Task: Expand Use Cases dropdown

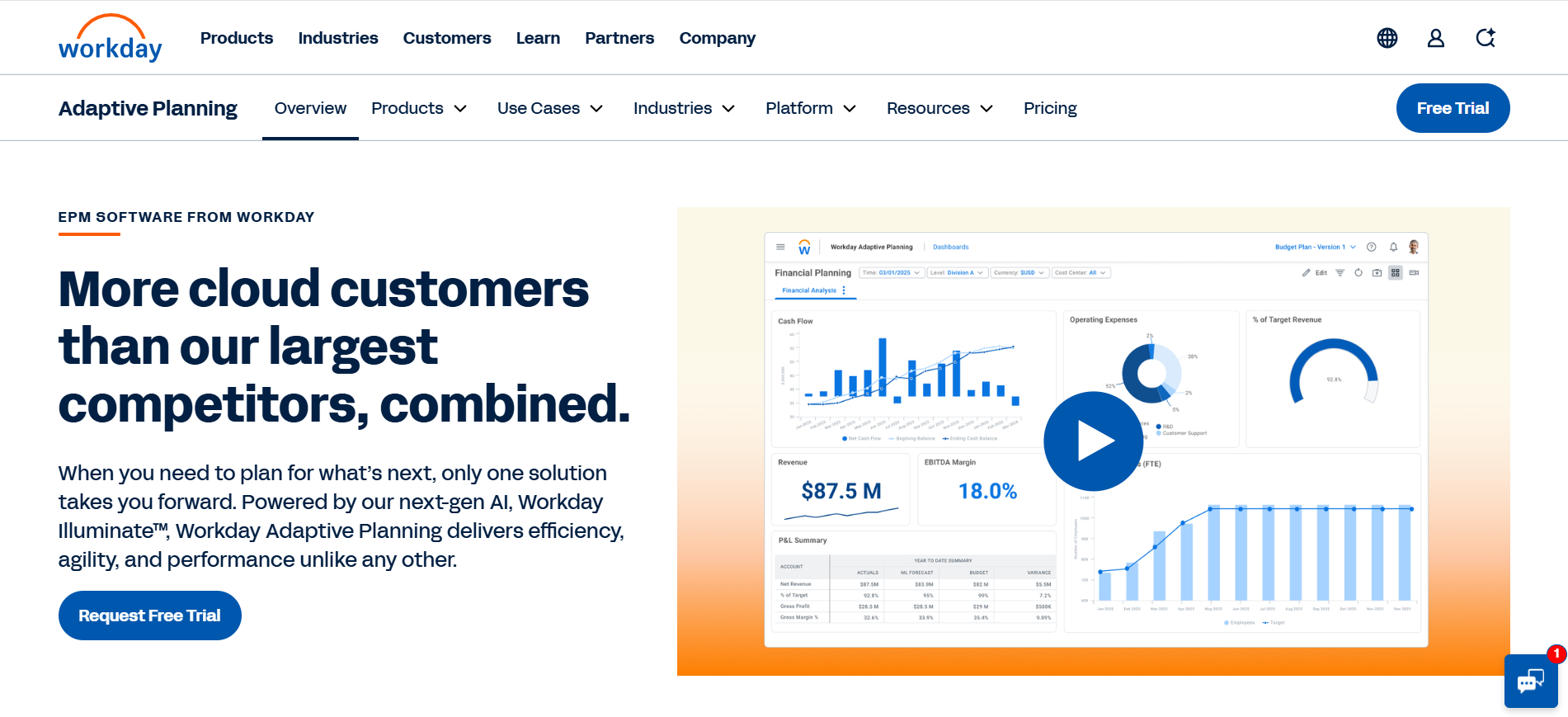Action: pos(550,108)
